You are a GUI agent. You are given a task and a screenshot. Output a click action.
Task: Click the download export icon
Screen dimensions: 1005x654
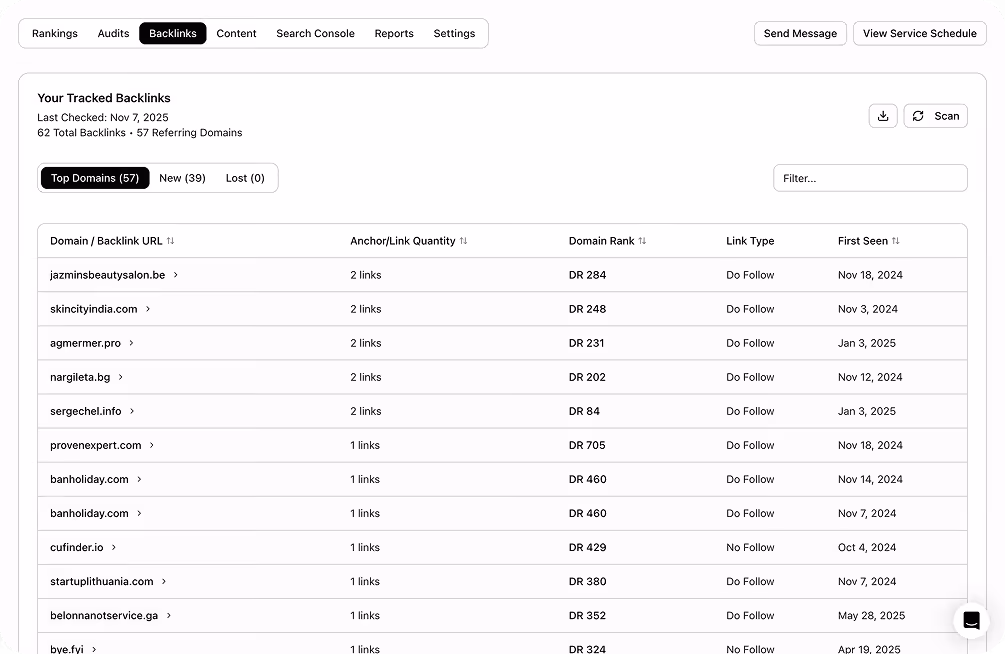coord(882,116)
